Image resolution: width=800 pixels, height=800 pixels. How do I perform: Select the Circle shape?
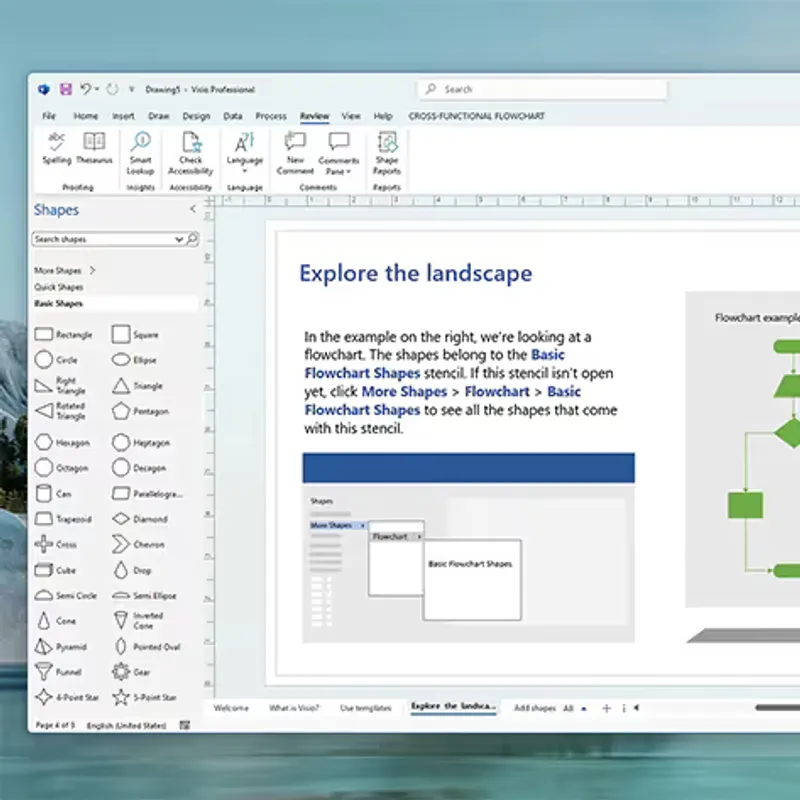tap(56, 360)
